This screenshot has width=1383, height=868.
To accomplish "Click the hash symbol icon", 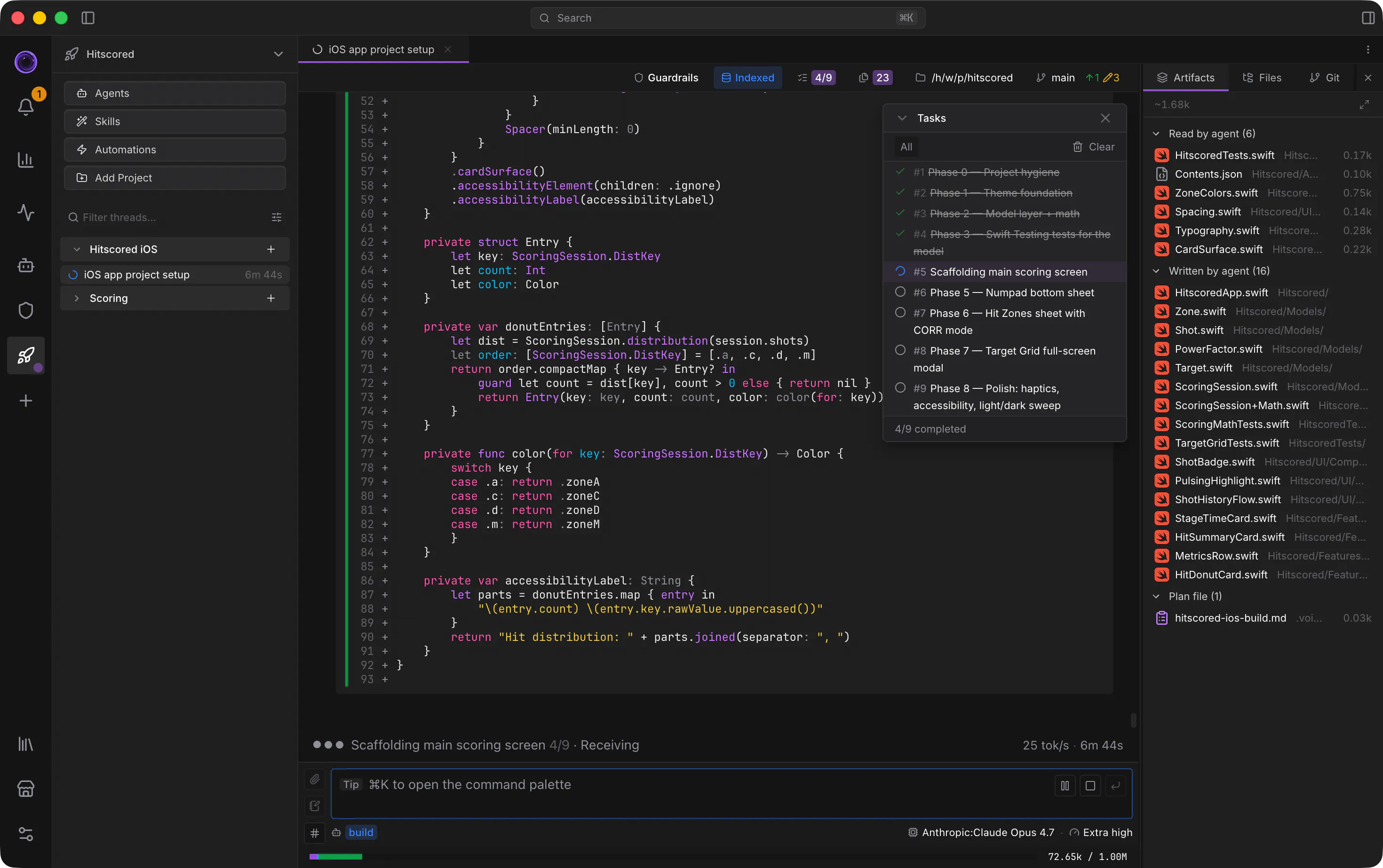I will point(315,832).
